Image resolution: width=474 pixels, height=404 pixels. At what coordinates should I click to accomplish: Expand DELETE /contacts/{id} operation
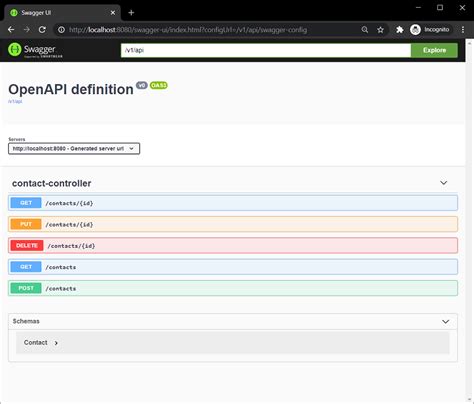[233, 246]
